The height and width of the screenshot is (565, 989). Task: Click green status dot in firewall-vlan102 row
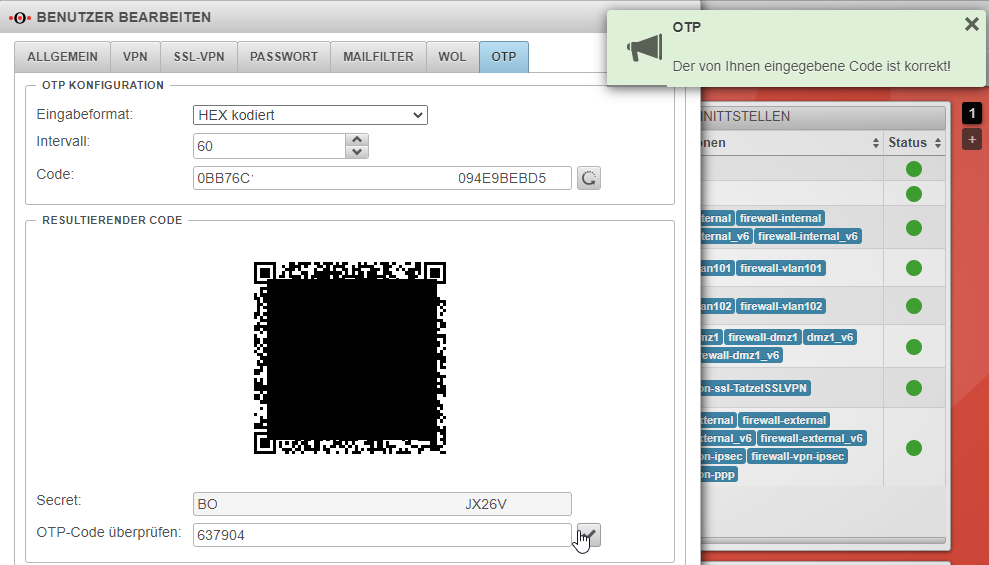click(914, 306)
